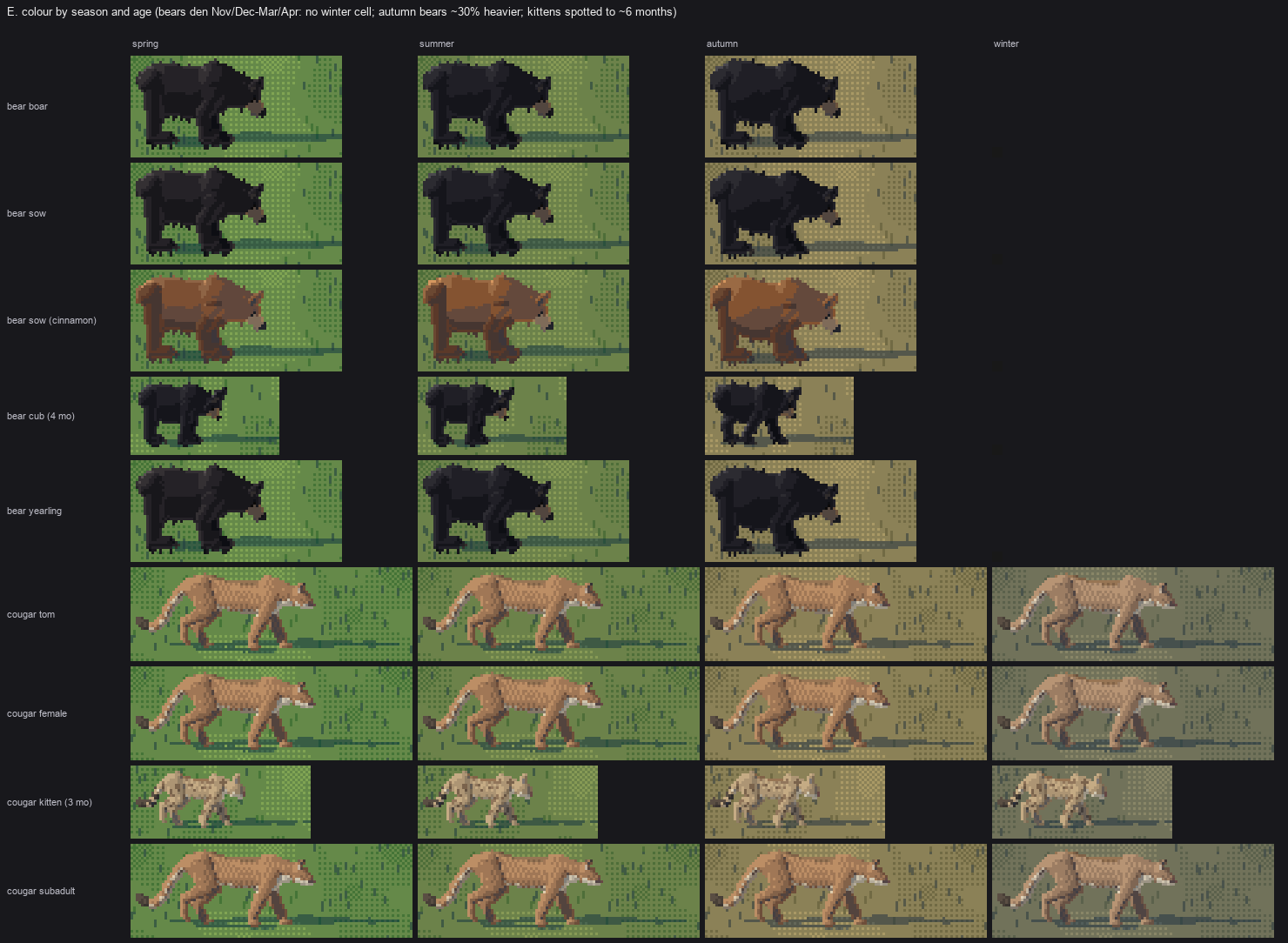
Task: Select the cougar subadult summer sprite
Action: click(x=559, y=891)
